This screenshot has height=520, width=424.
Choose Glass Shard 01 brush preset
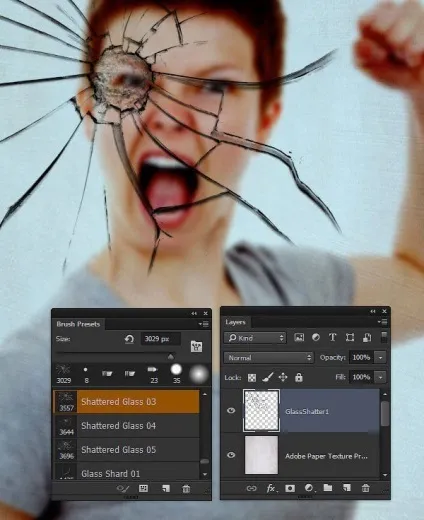click(126, 472)
